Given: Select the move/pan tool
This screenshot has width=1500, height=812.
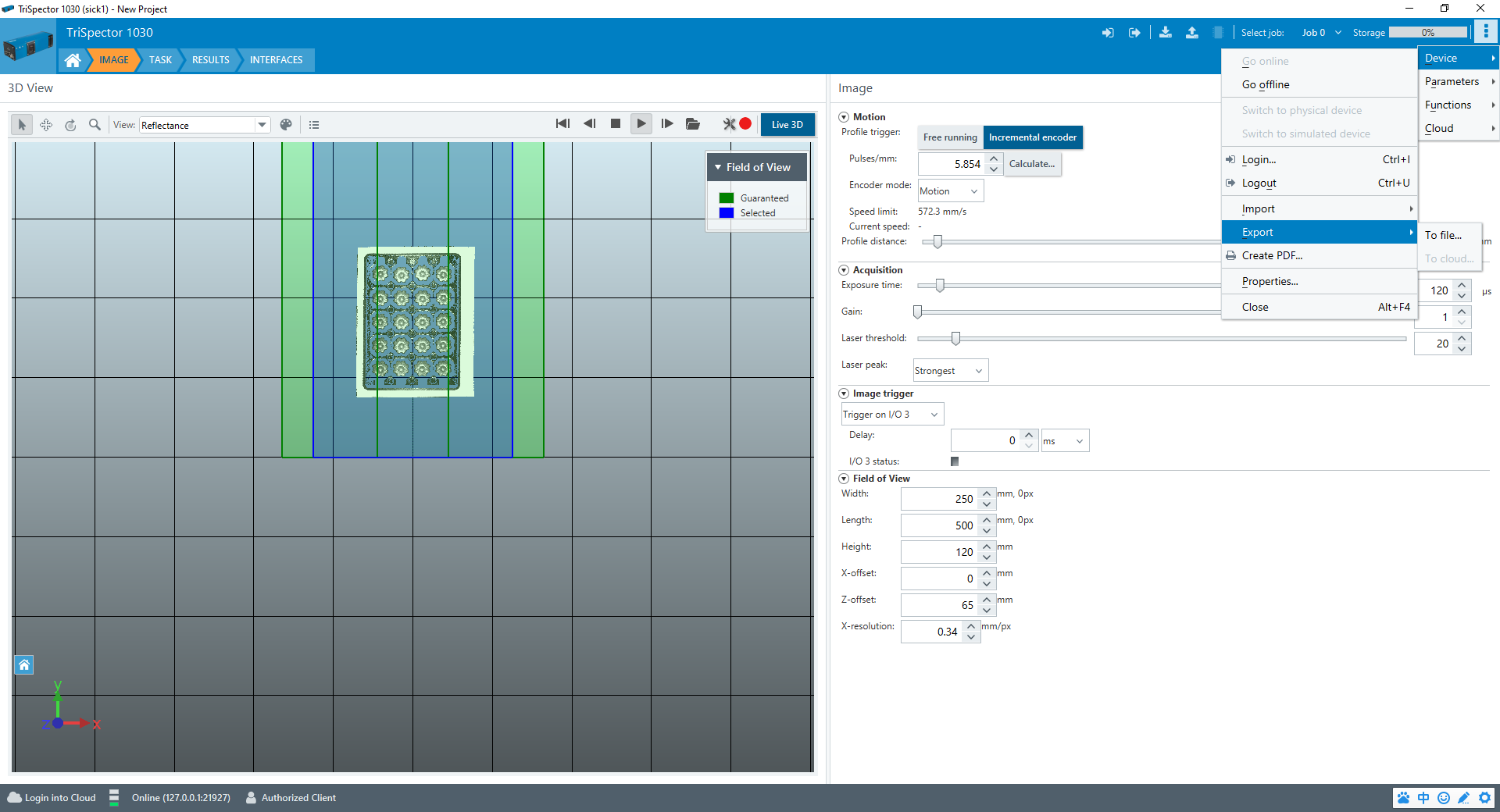Looking at the screenshot, I should tap(46, 125).
